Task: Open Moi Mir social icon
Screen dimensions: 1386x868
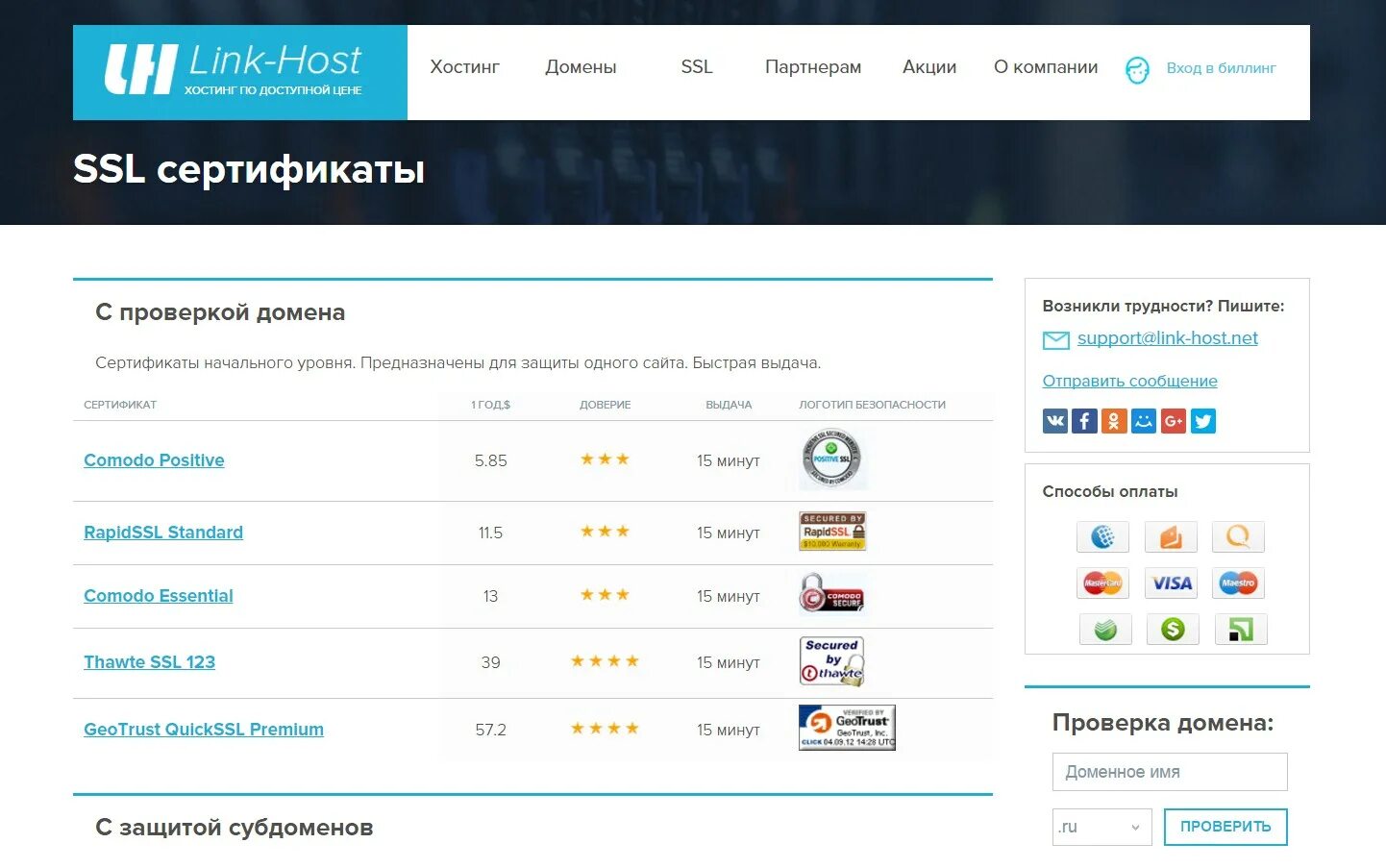Action: (x=1144, y=421)
